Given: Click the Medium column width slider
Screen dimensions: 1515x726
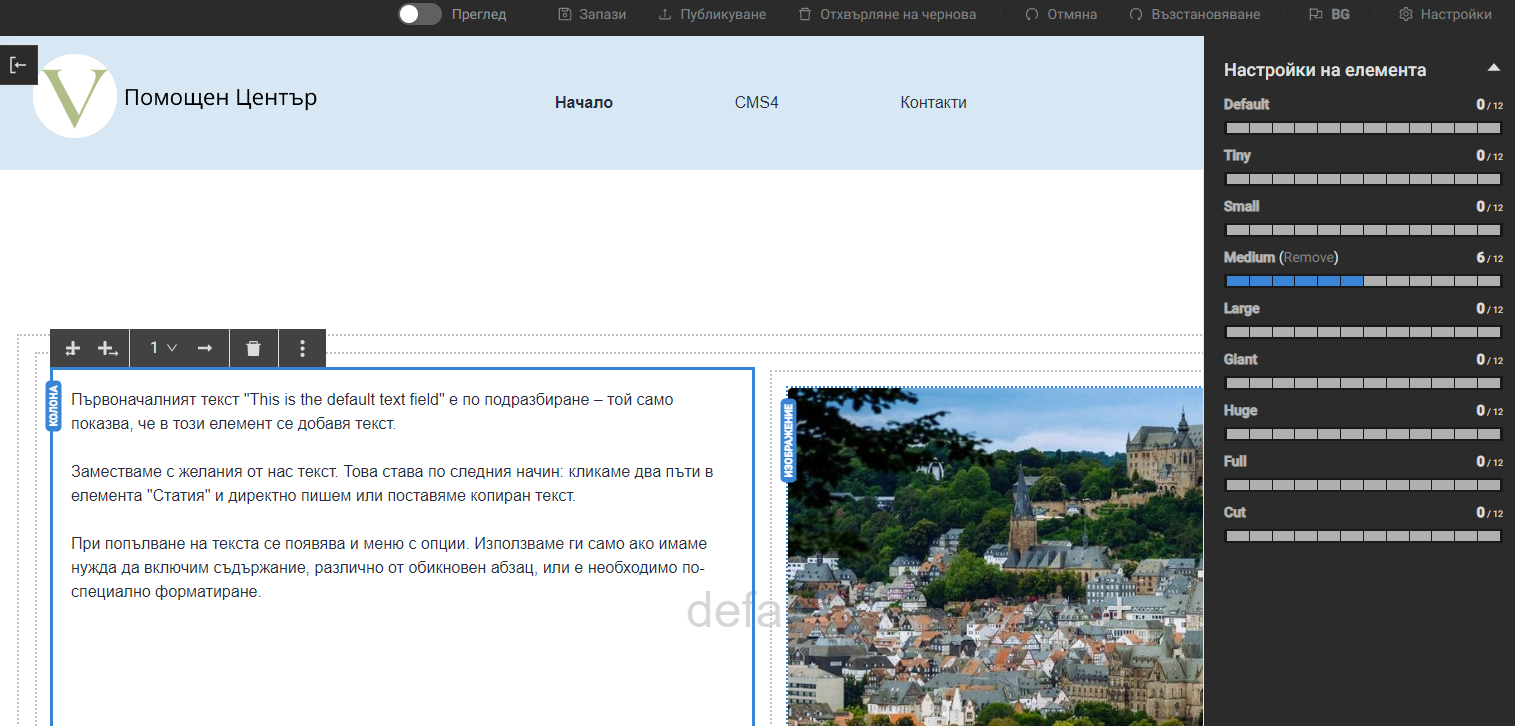Looking at the screenshot, I should tap(1363, 281).
